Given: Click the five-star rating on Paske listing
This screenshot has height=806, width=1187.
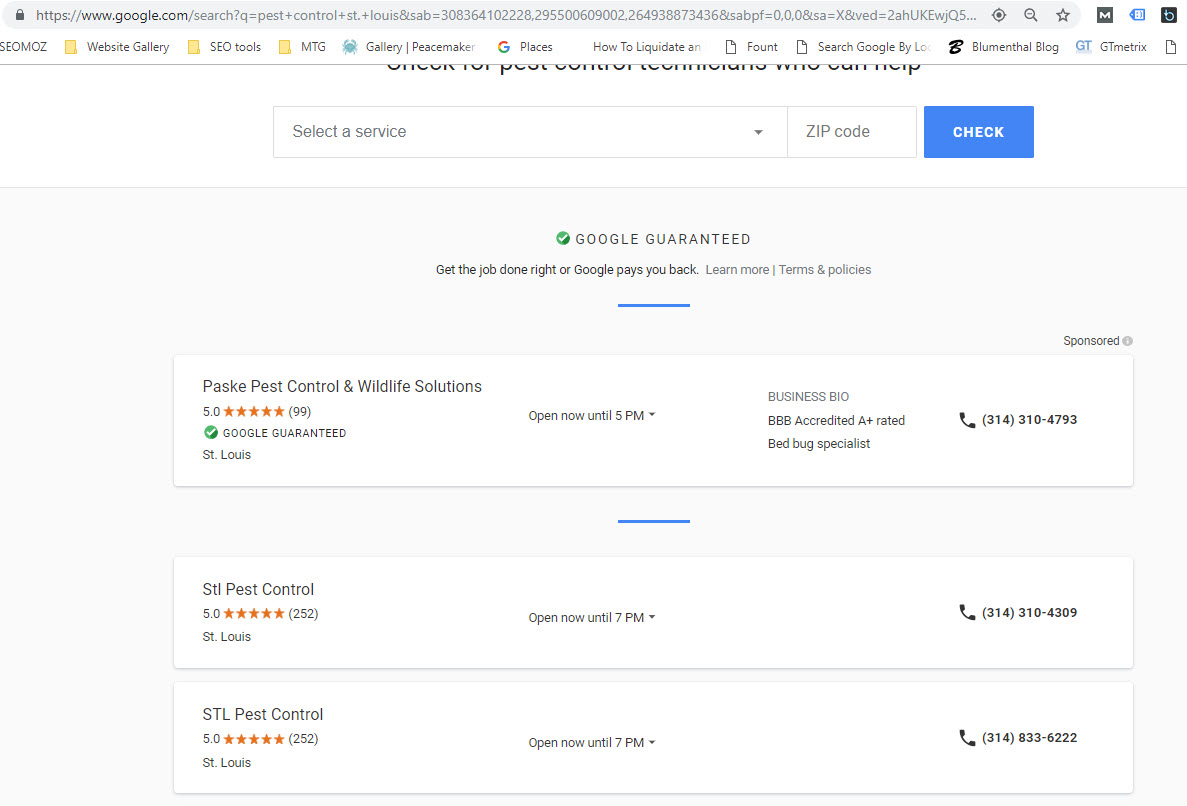Looking at the screenshot, I should tap(254, 412).
